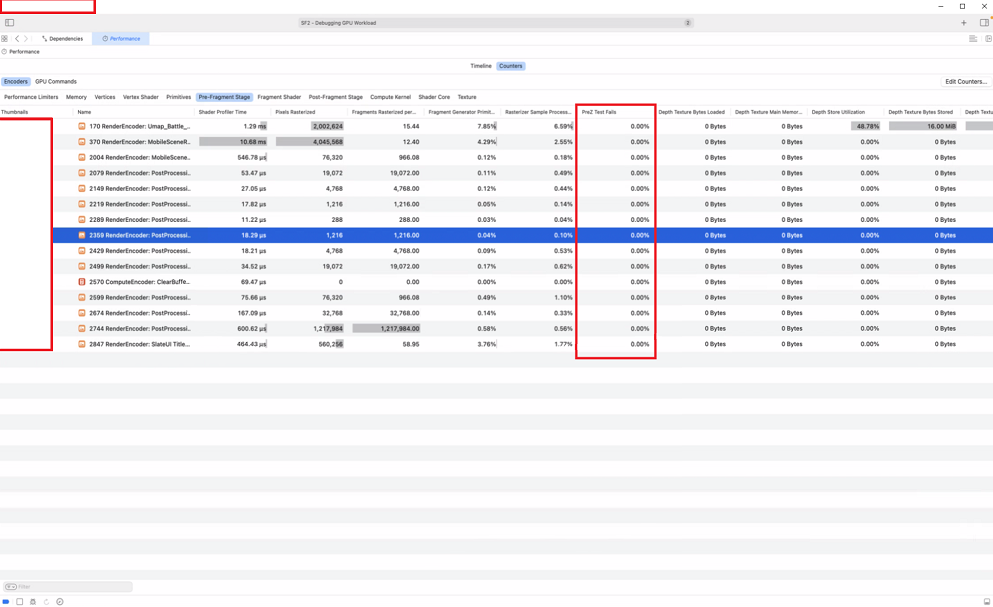Select the Counters view toggle
Screen dimensions: 993x607
click(510, 66)
